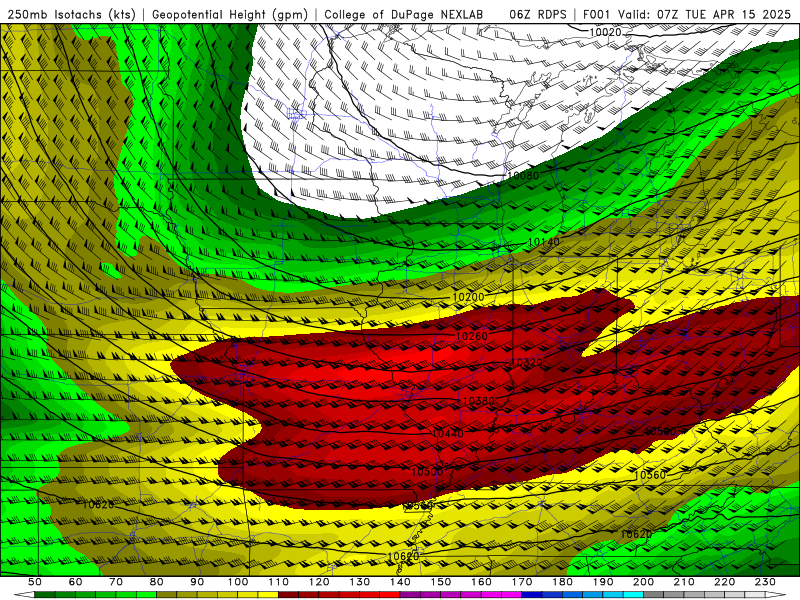Select the 100 legend value
Image resolution: width=800 pixels, height=600 pixels.
238,582
